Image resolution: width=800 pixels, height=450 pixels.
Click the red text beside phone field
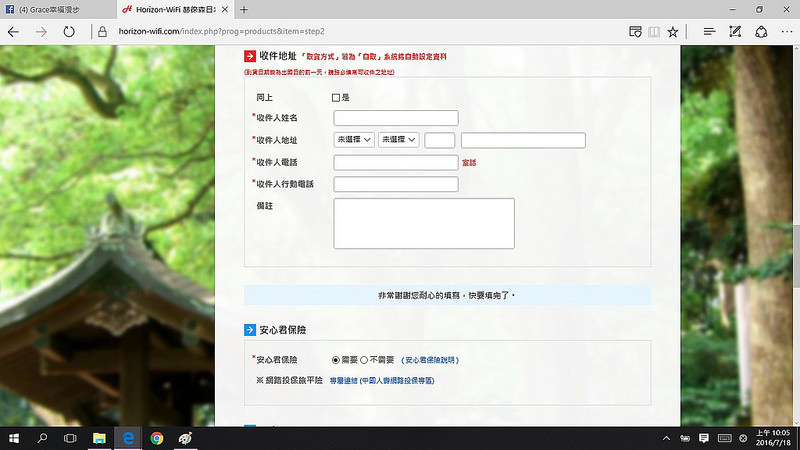click(469, 163)
